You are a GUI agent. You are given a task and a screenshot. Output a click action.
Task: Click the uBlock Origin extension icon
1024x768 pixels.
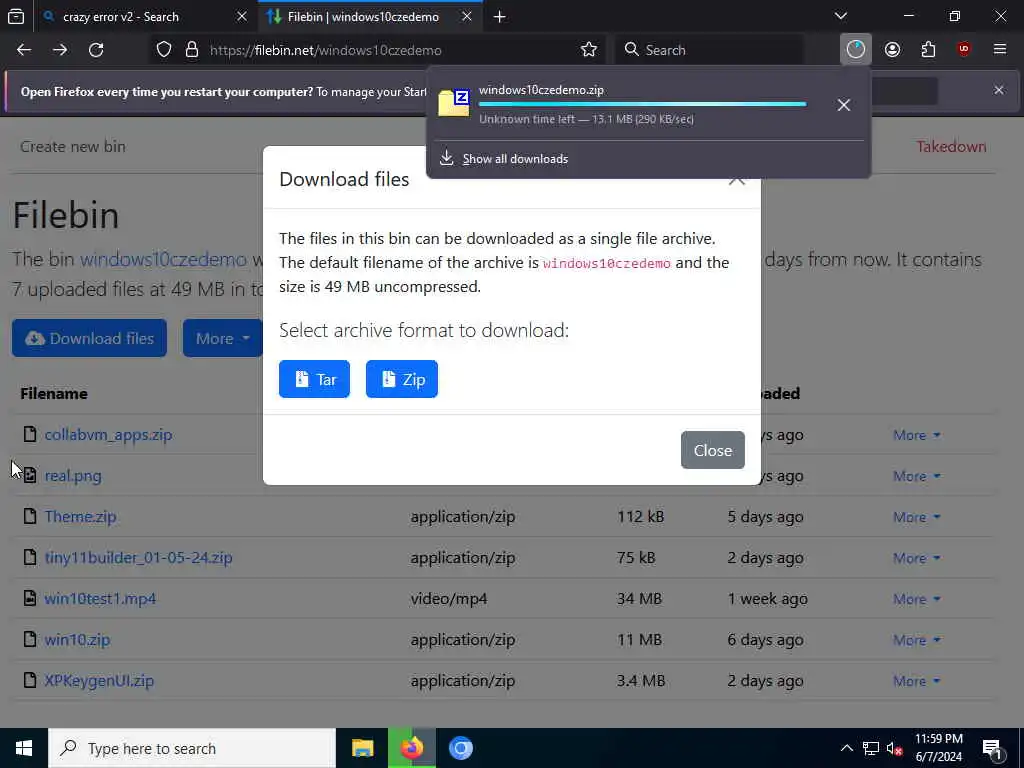[963, 50]
